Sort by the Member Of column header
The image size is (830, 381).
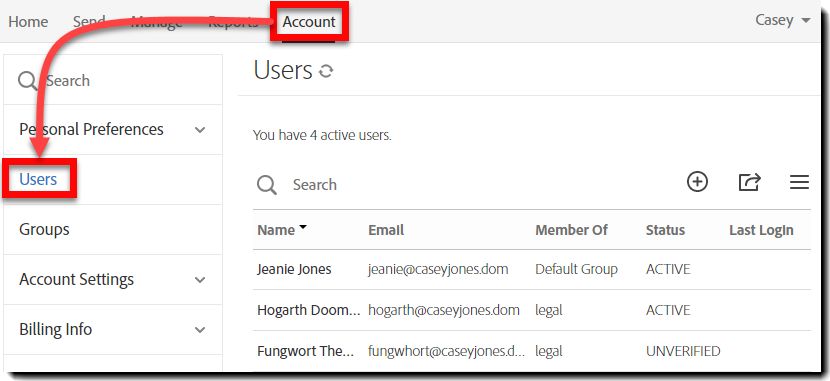click(x=571, y=230)
